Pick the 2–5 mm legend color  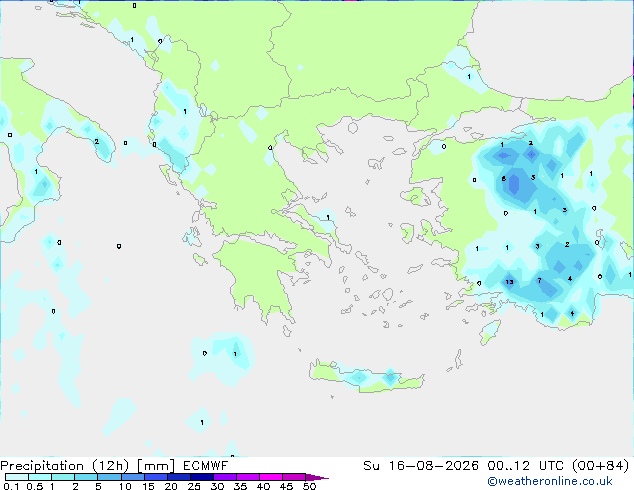86,477
